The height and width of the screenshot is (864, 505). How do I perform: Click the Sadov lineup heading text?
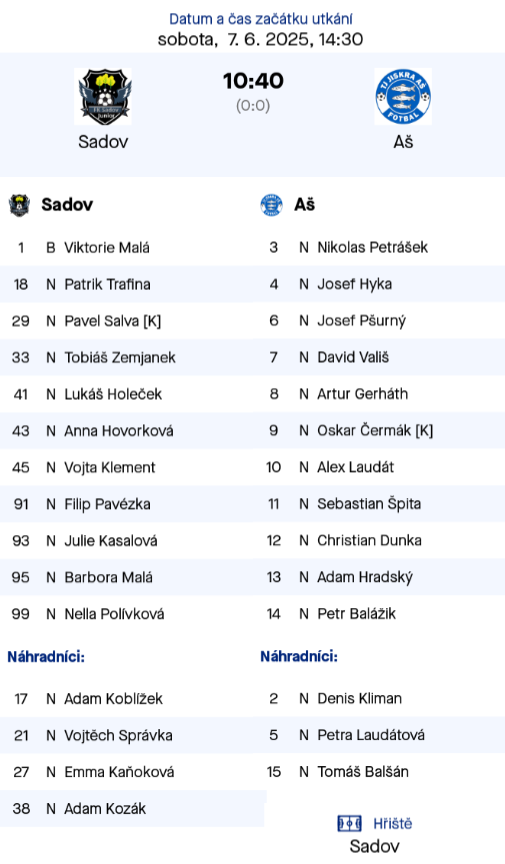(67, 204)
